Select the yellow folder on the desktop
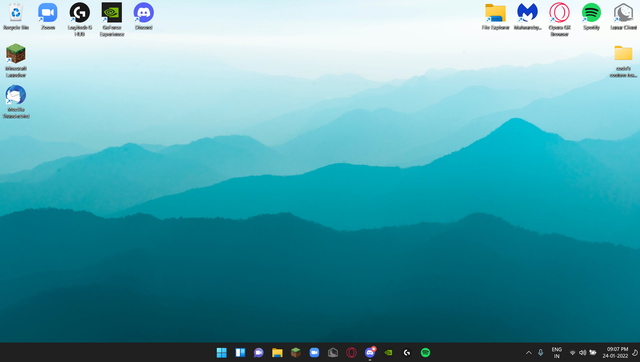The height and width of the screenshot is (362, 640). tap(623, 61)
